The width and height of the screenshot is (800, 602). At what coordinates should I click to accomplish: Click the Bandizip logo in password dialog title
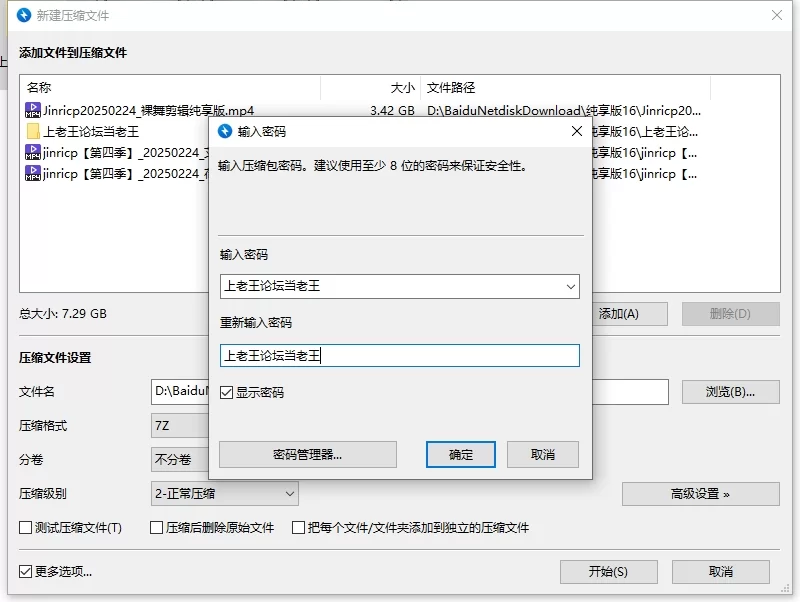tap(225, 131)
